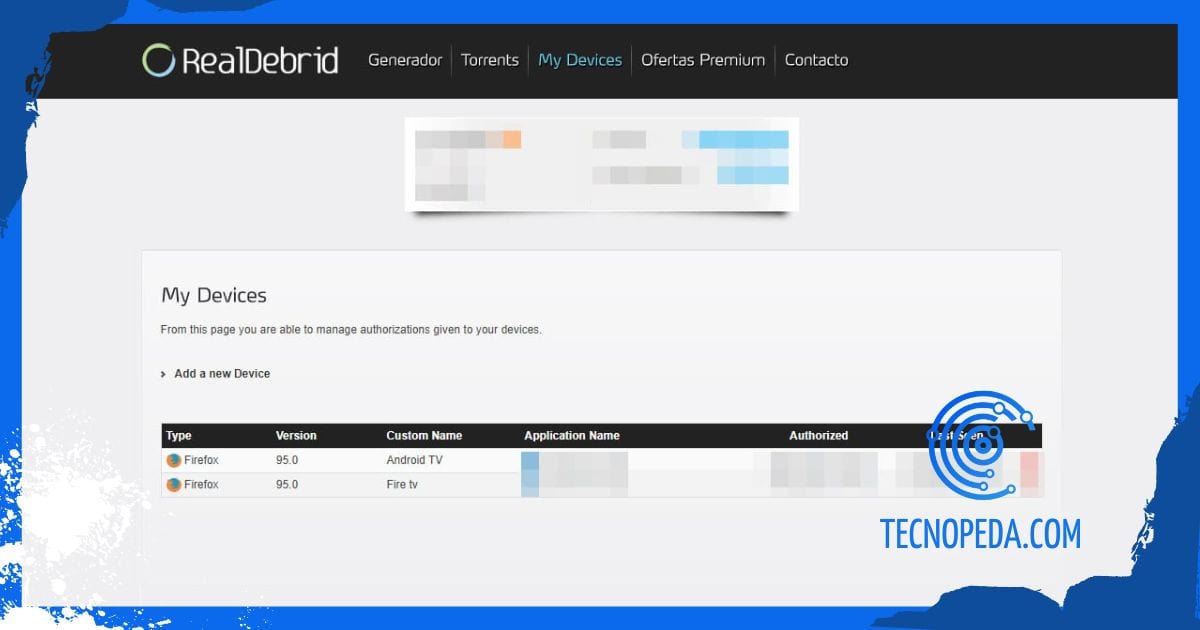Sort by the Type column header
This screenshot has width=1200, height=630.
[x=179, y=436]
